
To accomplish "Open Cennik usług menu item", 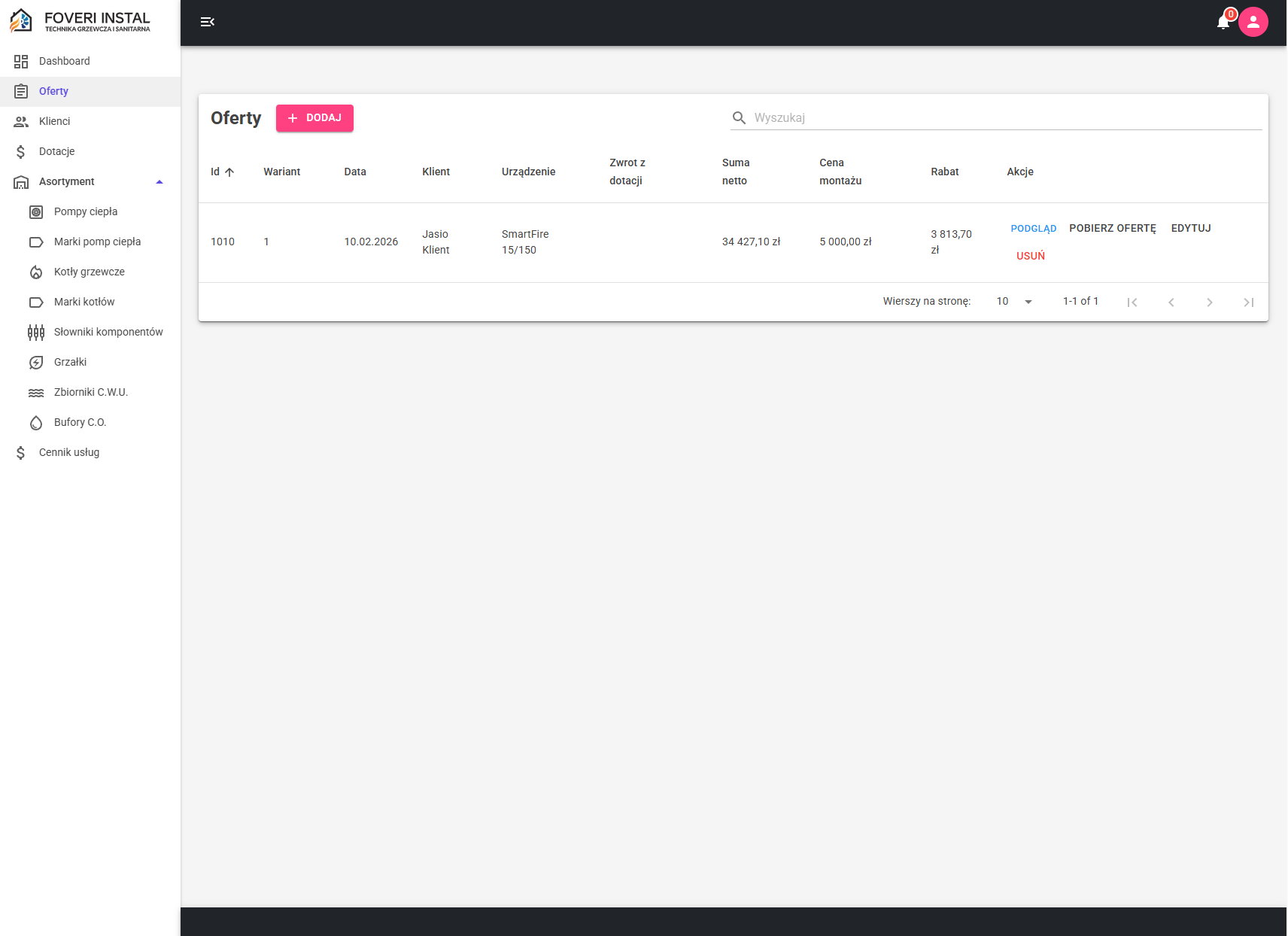I will (x=90, y=452).
